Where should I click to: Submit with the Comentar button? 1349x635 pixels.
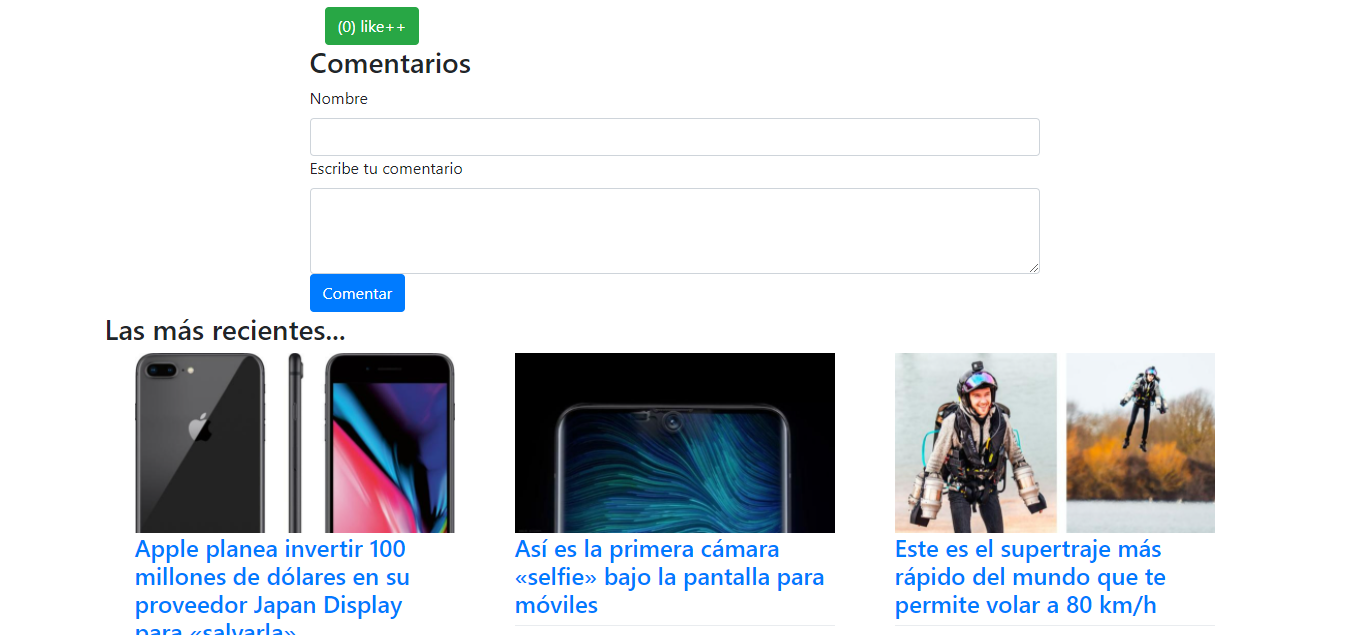[357, 293]
